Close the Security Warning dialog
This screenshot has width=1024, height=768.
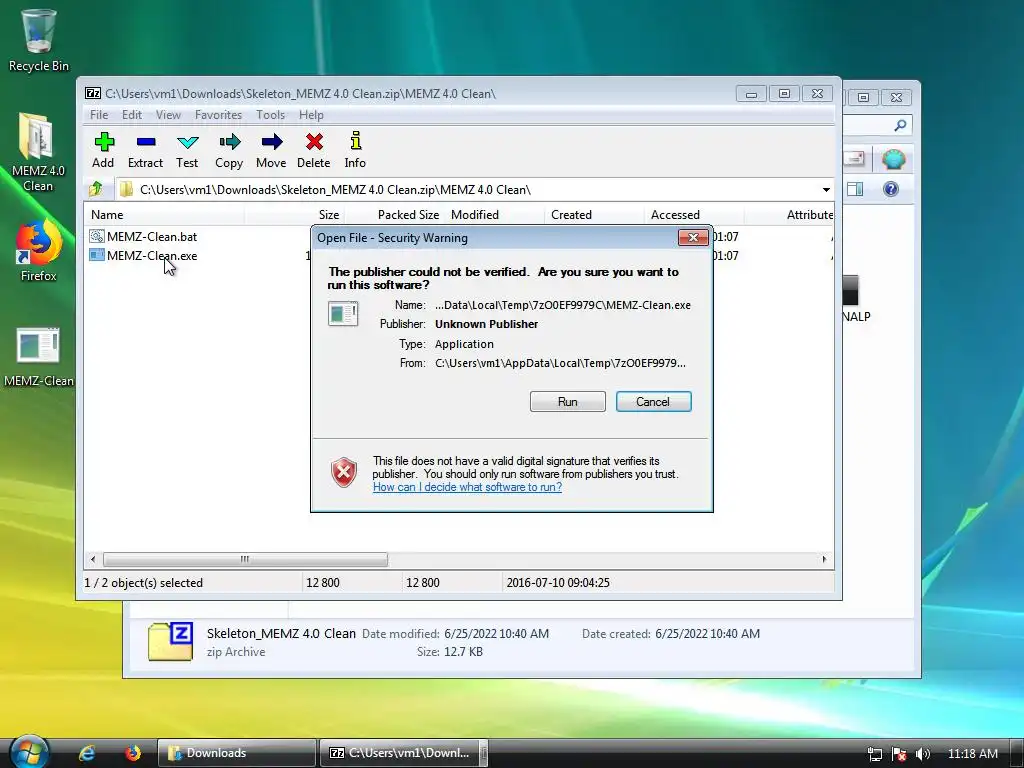(693, 238)
